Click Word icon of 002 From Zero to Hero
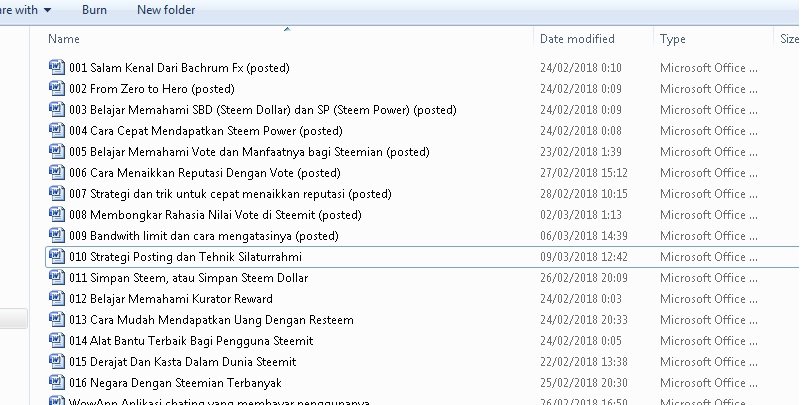 (x=57, y=89)
